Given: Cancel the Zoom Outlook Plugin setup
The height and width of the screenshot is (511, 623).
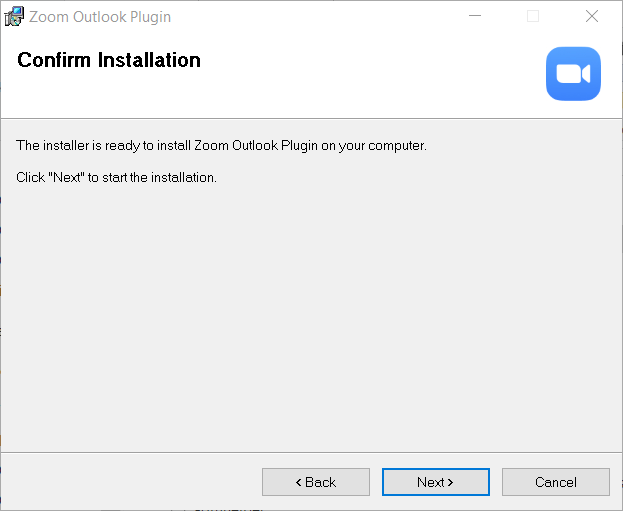Looking at the screenshot, I should [555, 482].
